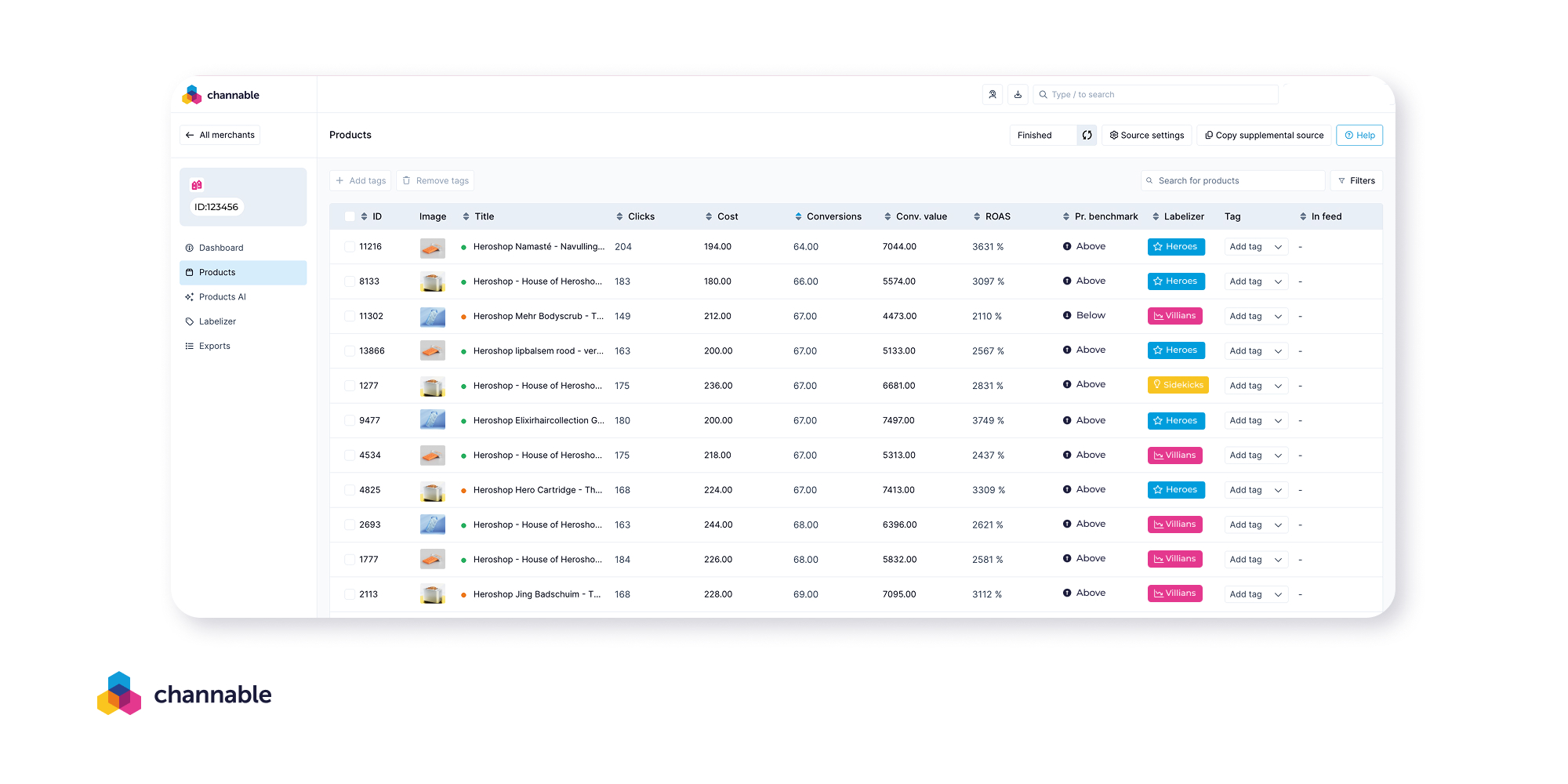Click the benchmark info icon in row 11216
The width and height of the screenshot is (1568, 784).
1067,246
